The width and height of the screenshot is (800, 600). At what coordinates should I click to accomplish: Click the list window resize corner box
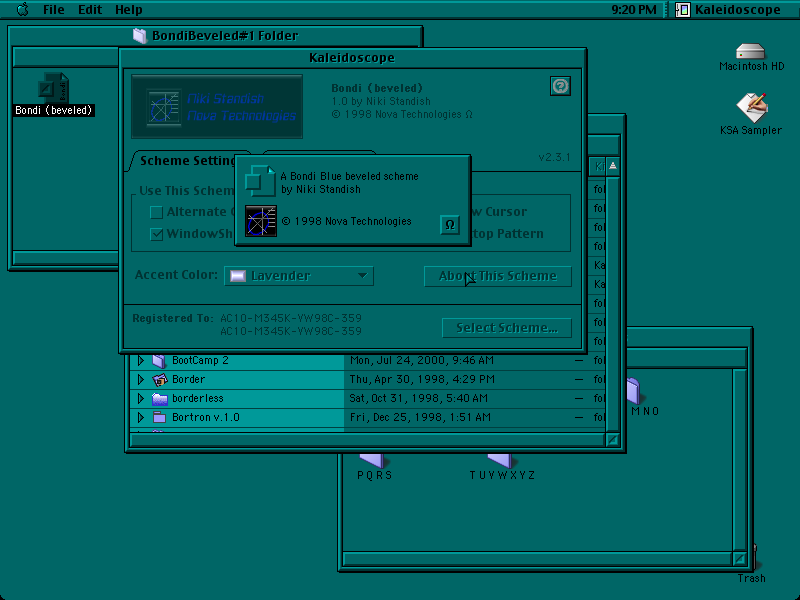pos(613,440)
